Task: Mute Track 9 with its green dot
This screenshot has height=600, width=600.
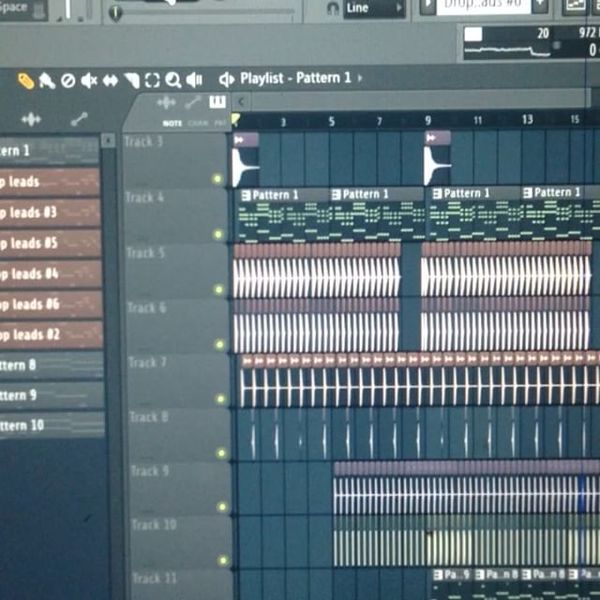Action: [x=222, y=507]
